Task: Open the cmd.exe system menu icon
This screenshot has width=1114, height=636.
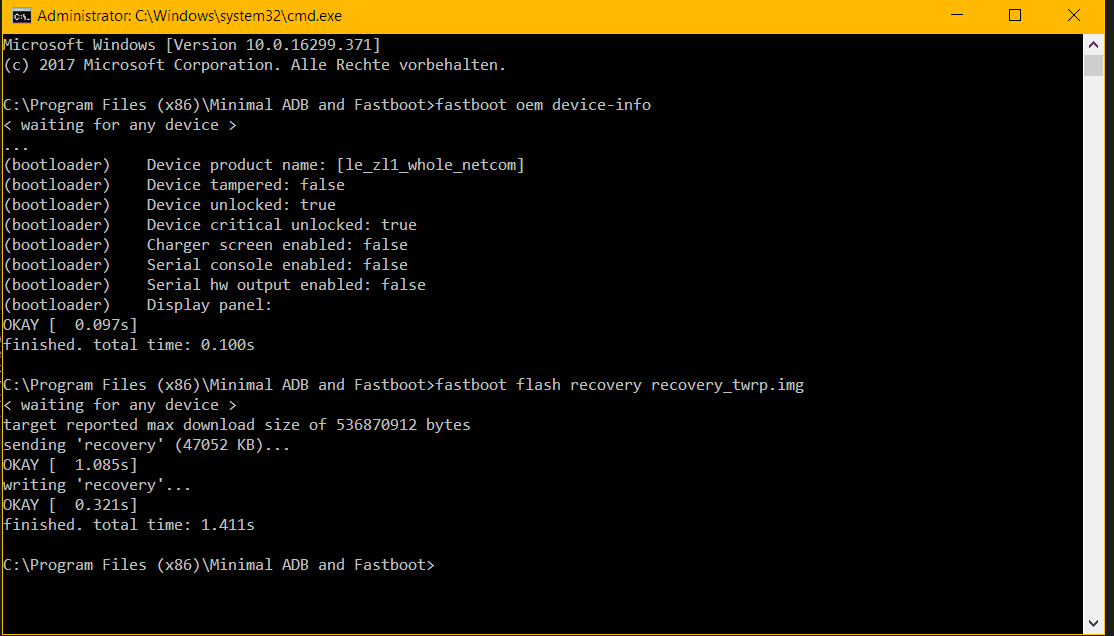Action: (x=21, y=16)
